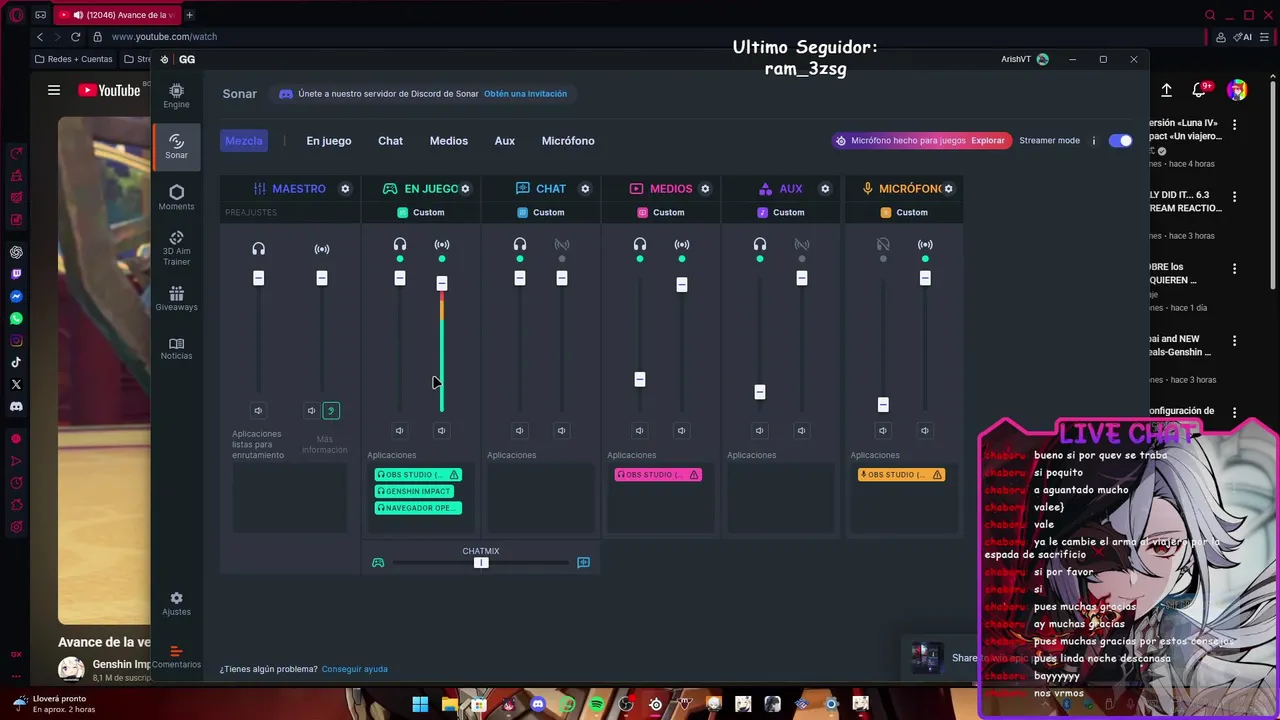Open Instagram in Opera sidebar
1280x720 pixels.
pyautogui.click(x=16, y=341)
